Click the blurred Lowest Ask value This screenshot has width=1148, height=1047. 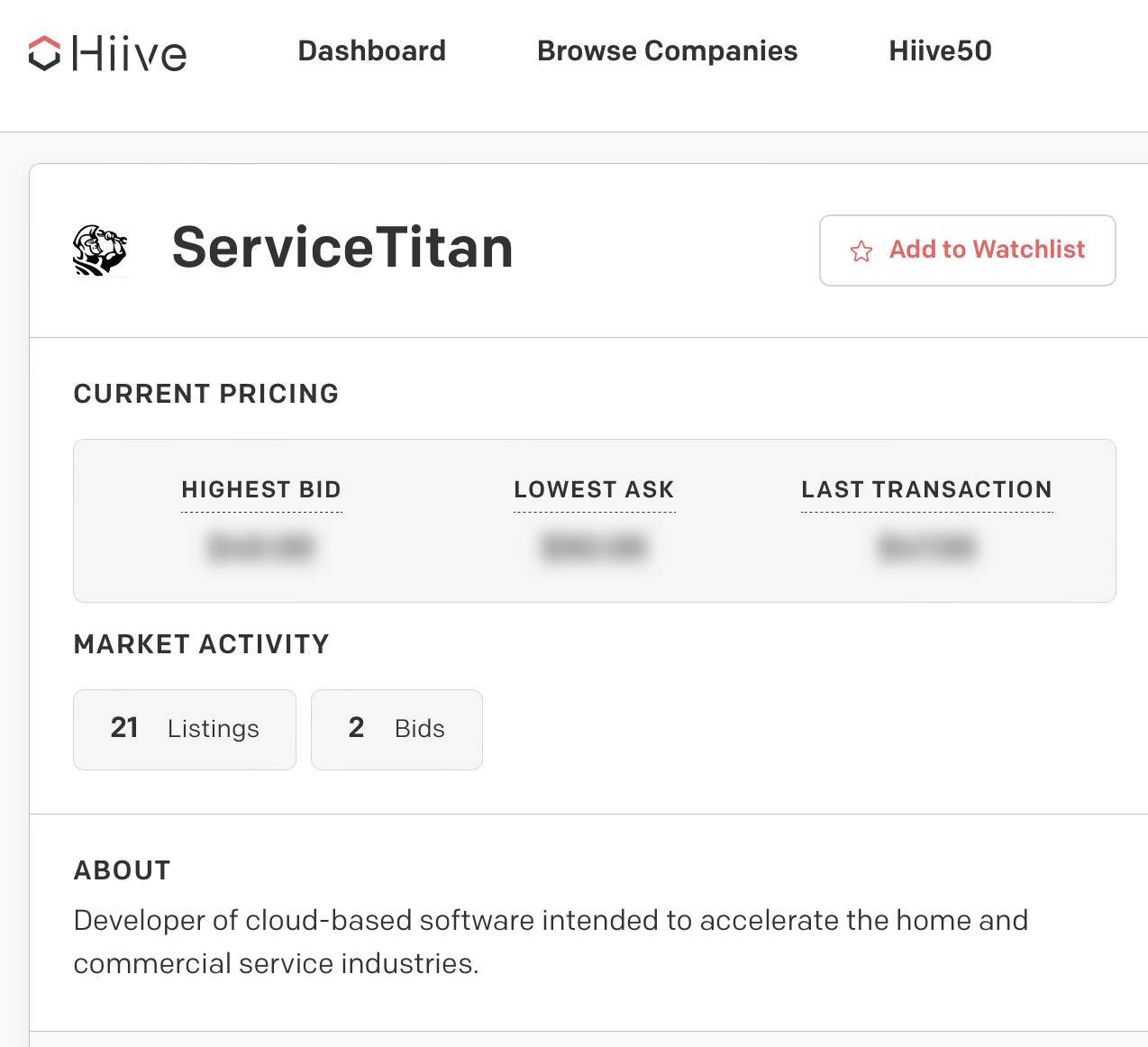(x=594, y=547)
